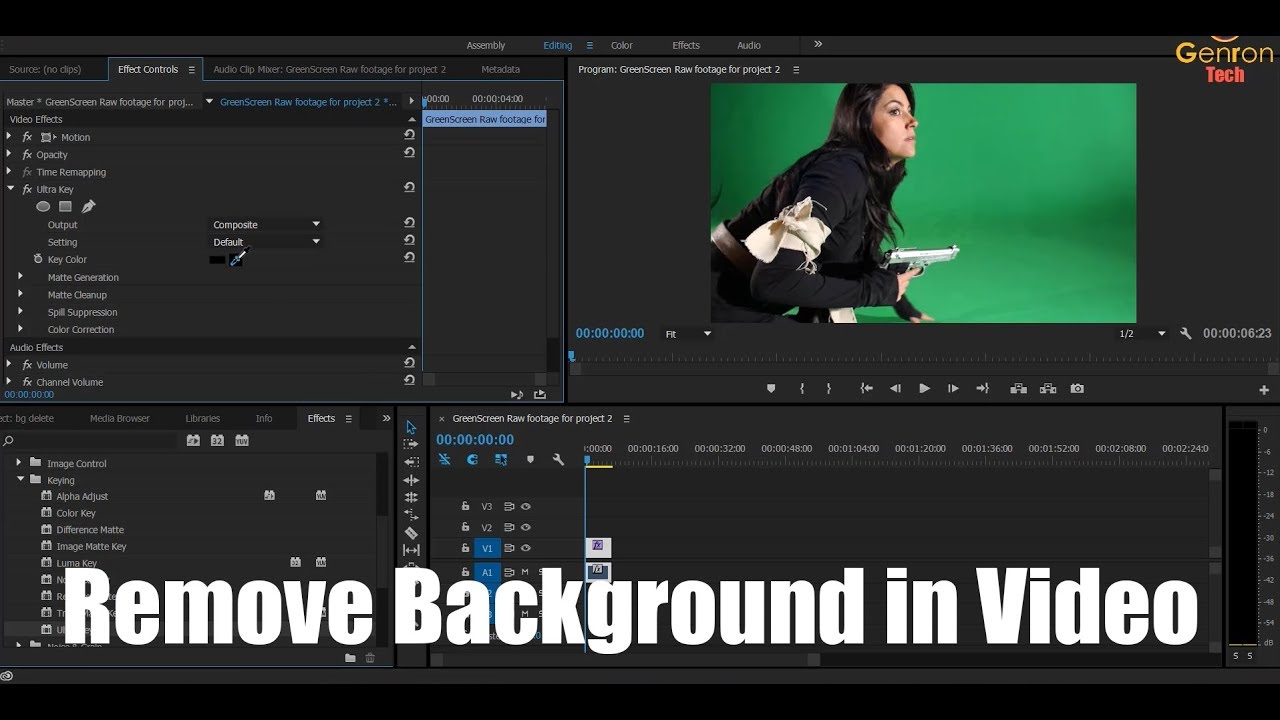Viewport: 1280px width, 720px height.
Task: Filter effects by 32-bit color
Action: point(217,440)
